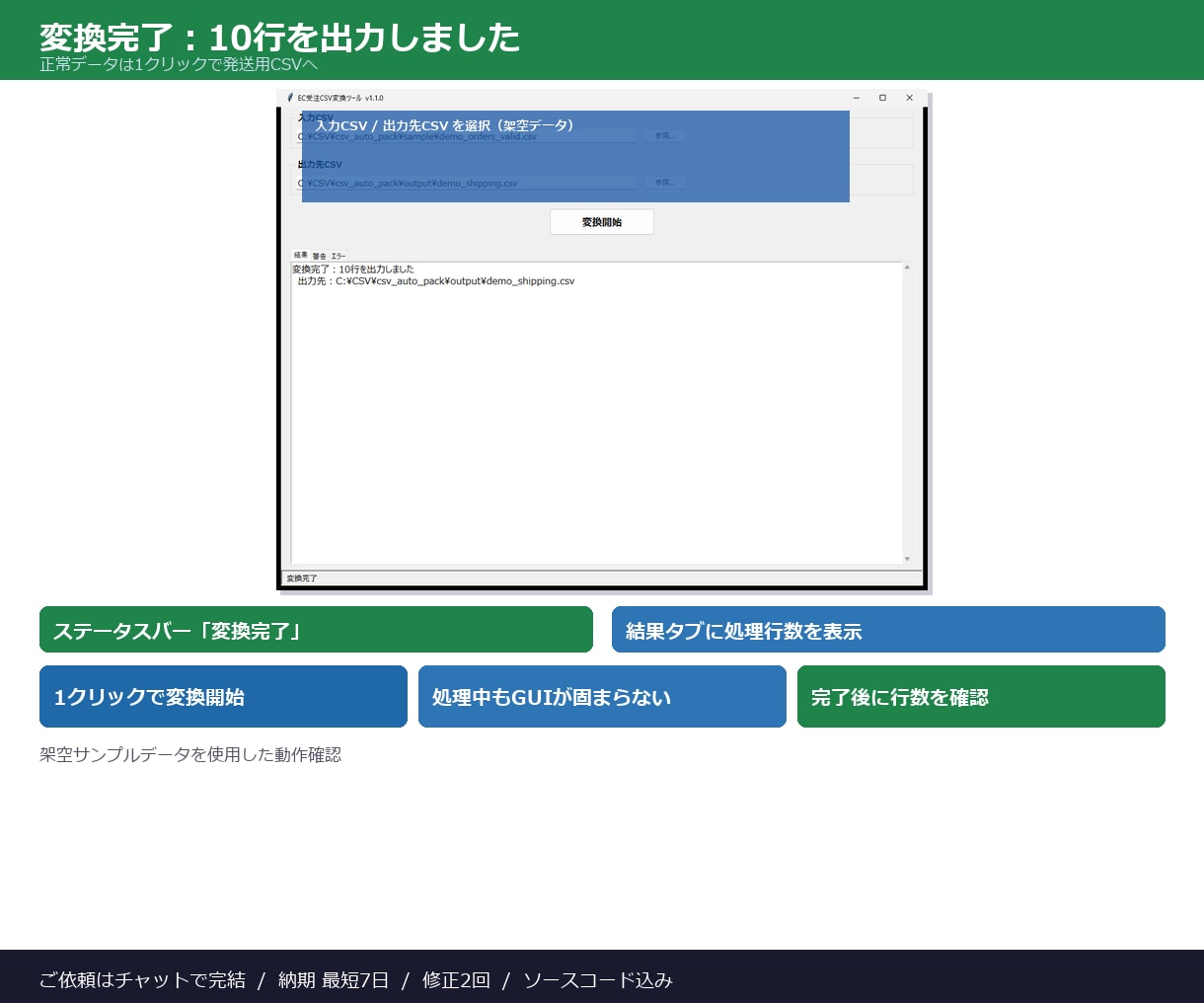Screen dimensions: 1204x1003
Task: Minimize the EC受注CSV変換ツール window
Action: coord(856,98)
